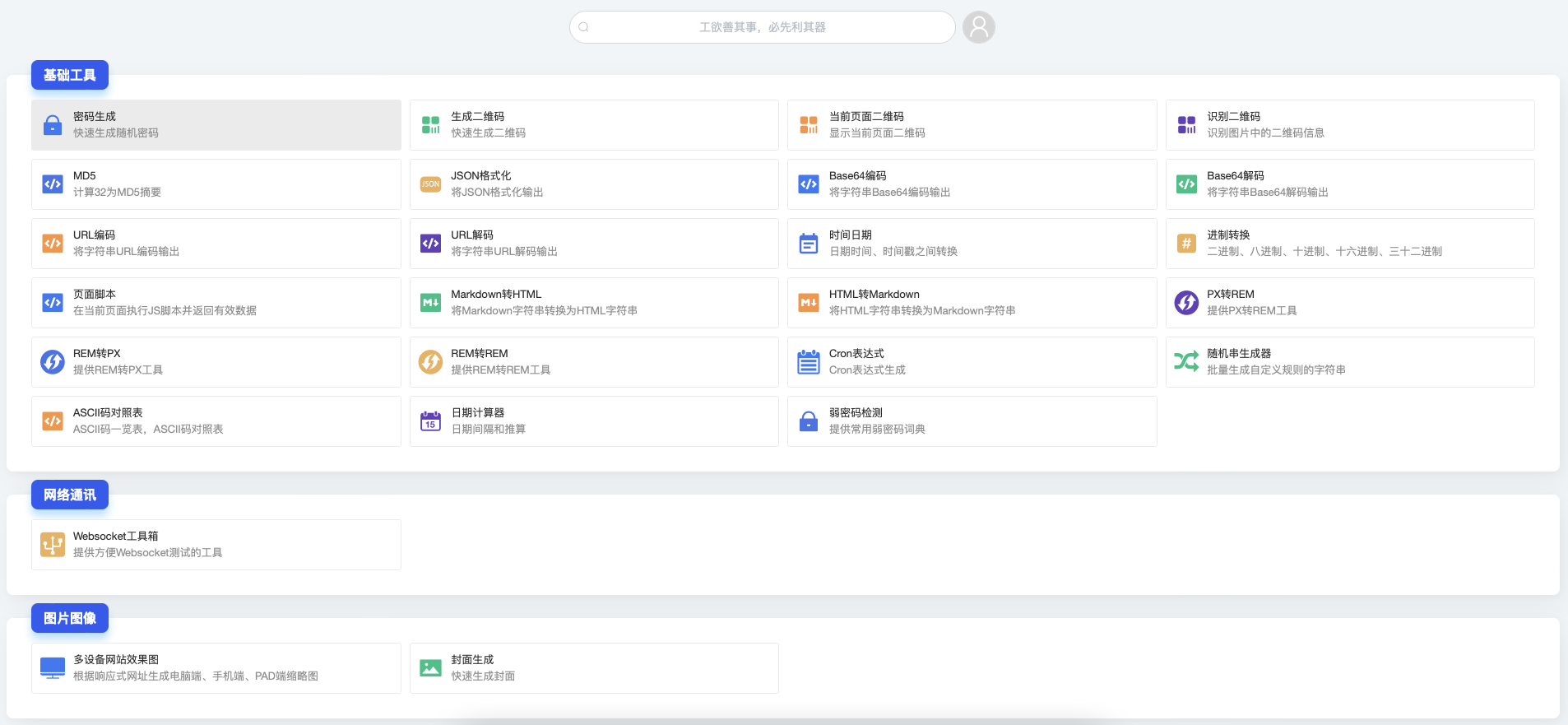1568x725 pixels.
Task: Open the 密码生成 tool title
Action: [95, 117]
